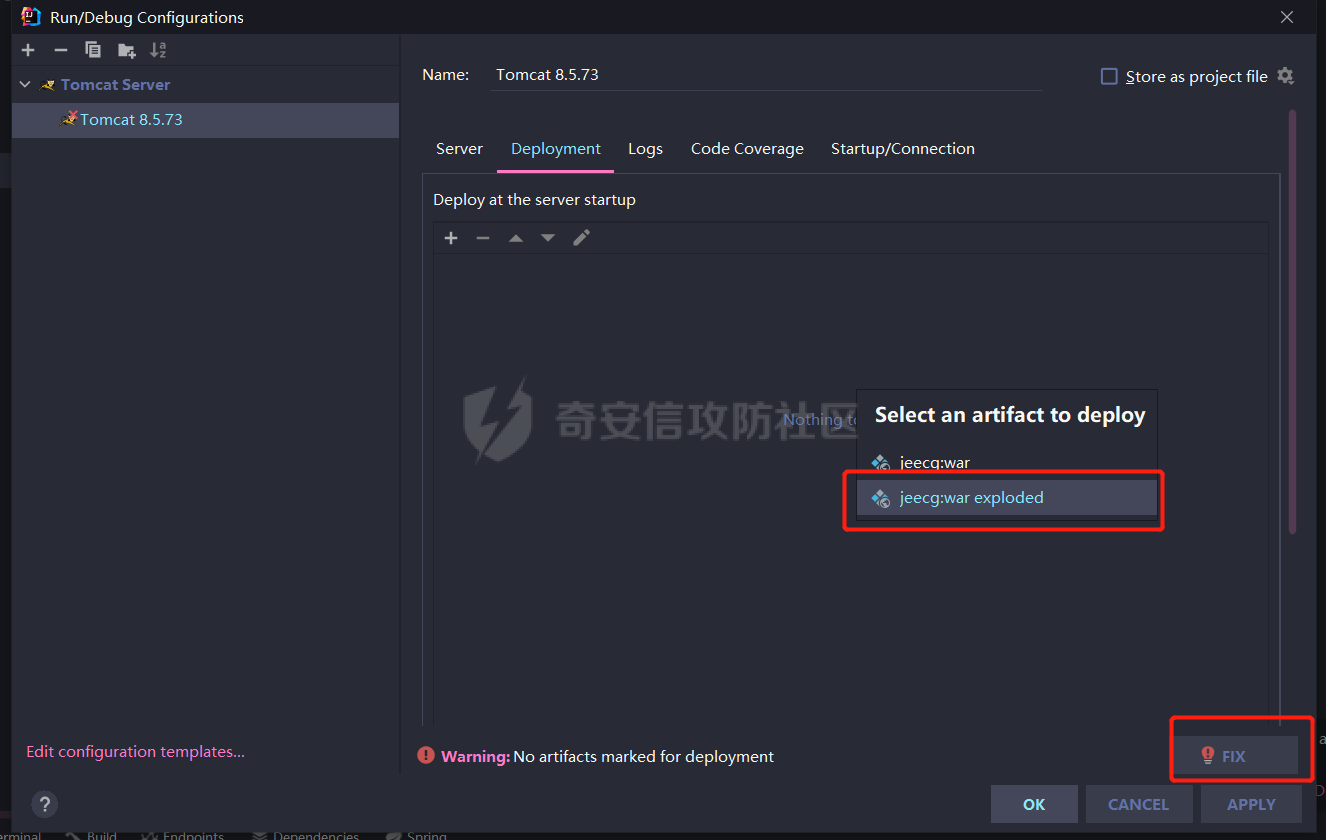Viewport: 1326px width, 840px height.
Task: Copy the selected configuration
Action: 93,50
